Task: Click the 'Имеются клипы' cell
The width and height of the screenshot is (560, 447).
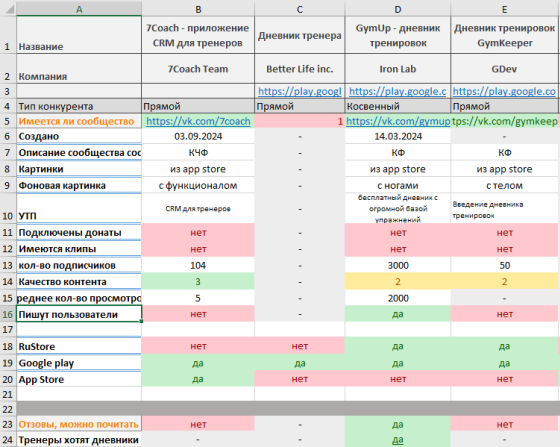Action: (x=79, y=249)
